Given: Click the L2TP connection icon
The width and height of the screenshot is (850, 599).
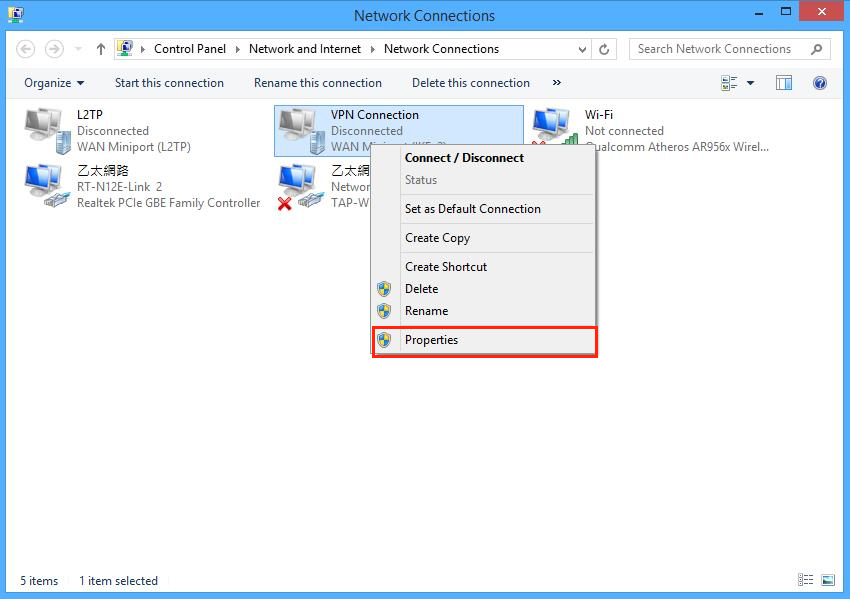Looking at the screenshot, I should coord(45,130).
